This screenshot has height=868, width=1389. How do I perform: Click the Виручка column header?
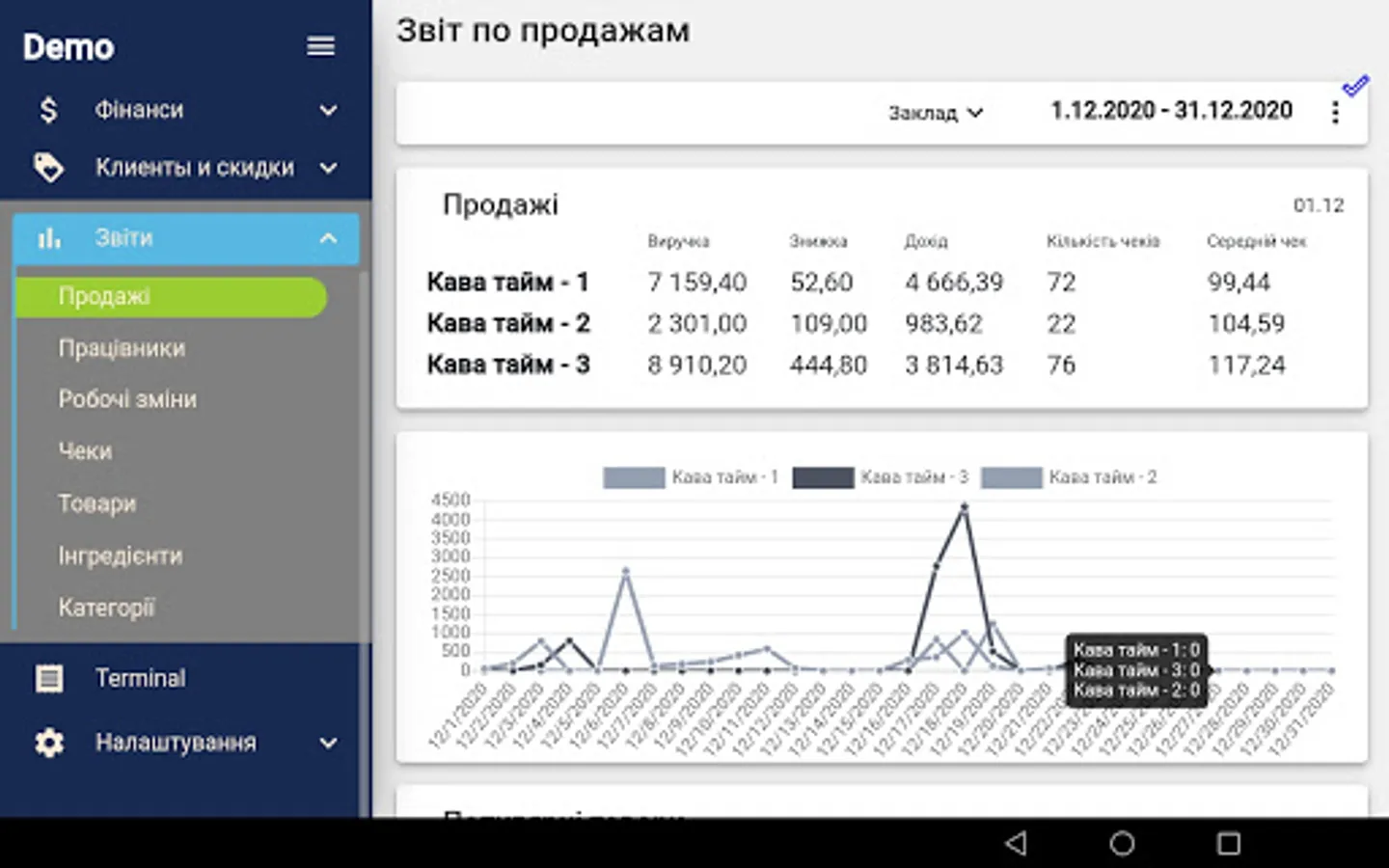click(x=678, y=241)
